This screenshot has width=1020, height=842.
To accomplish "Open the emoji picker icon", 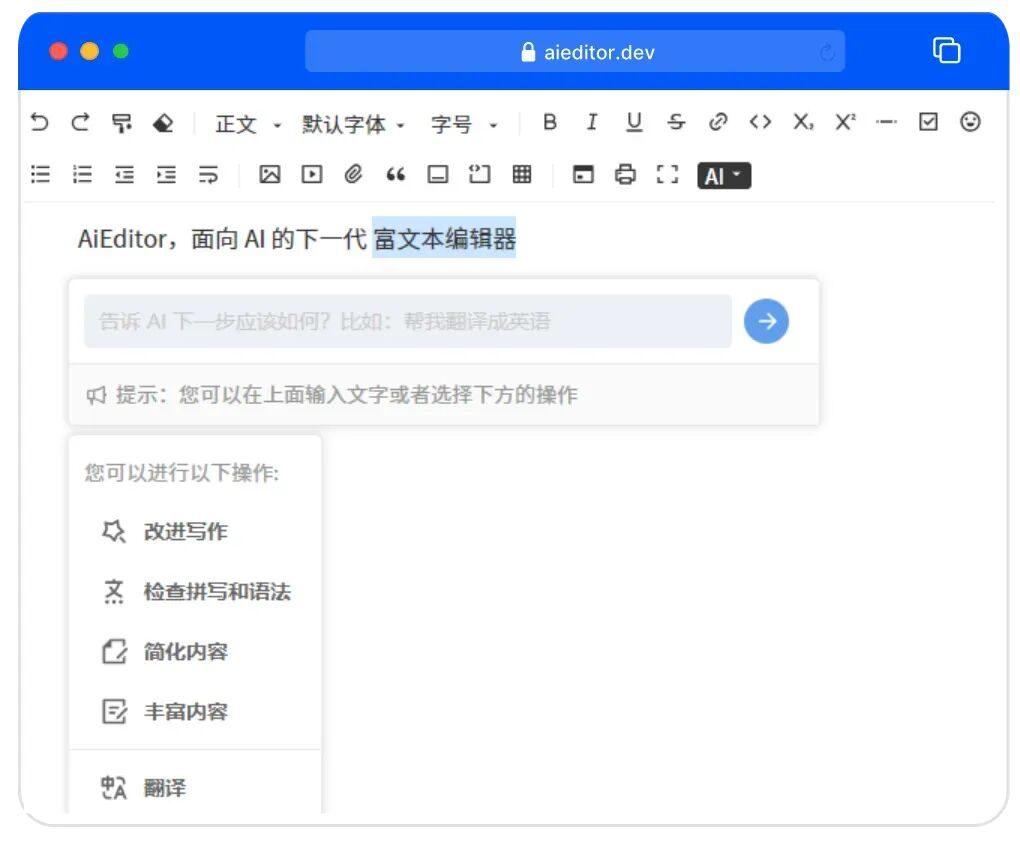I will click(x=970, y=121).
